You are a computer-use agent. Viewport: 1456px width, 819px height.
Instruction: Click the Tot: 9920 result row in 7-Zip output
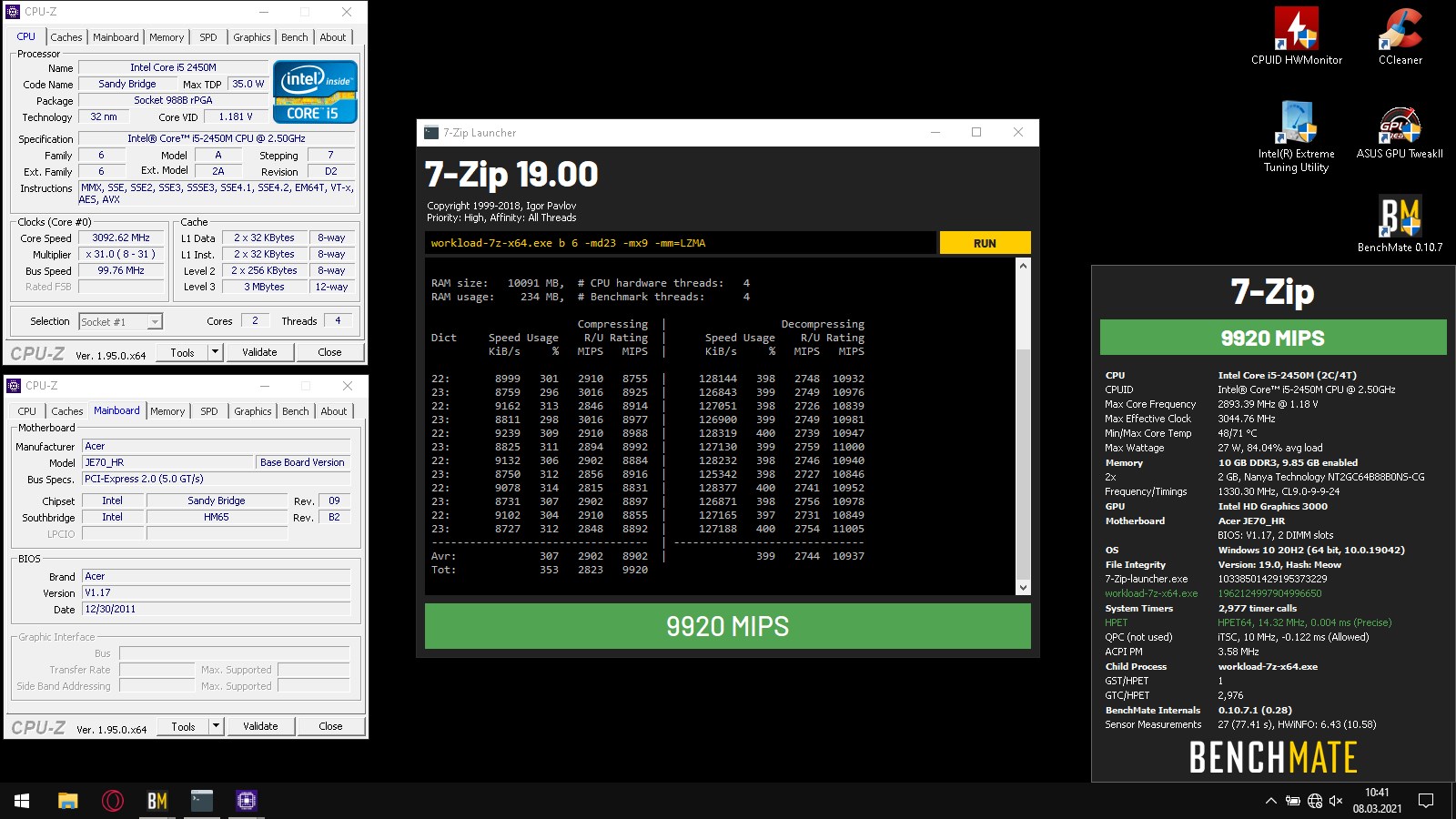click(x=540, y=570)
